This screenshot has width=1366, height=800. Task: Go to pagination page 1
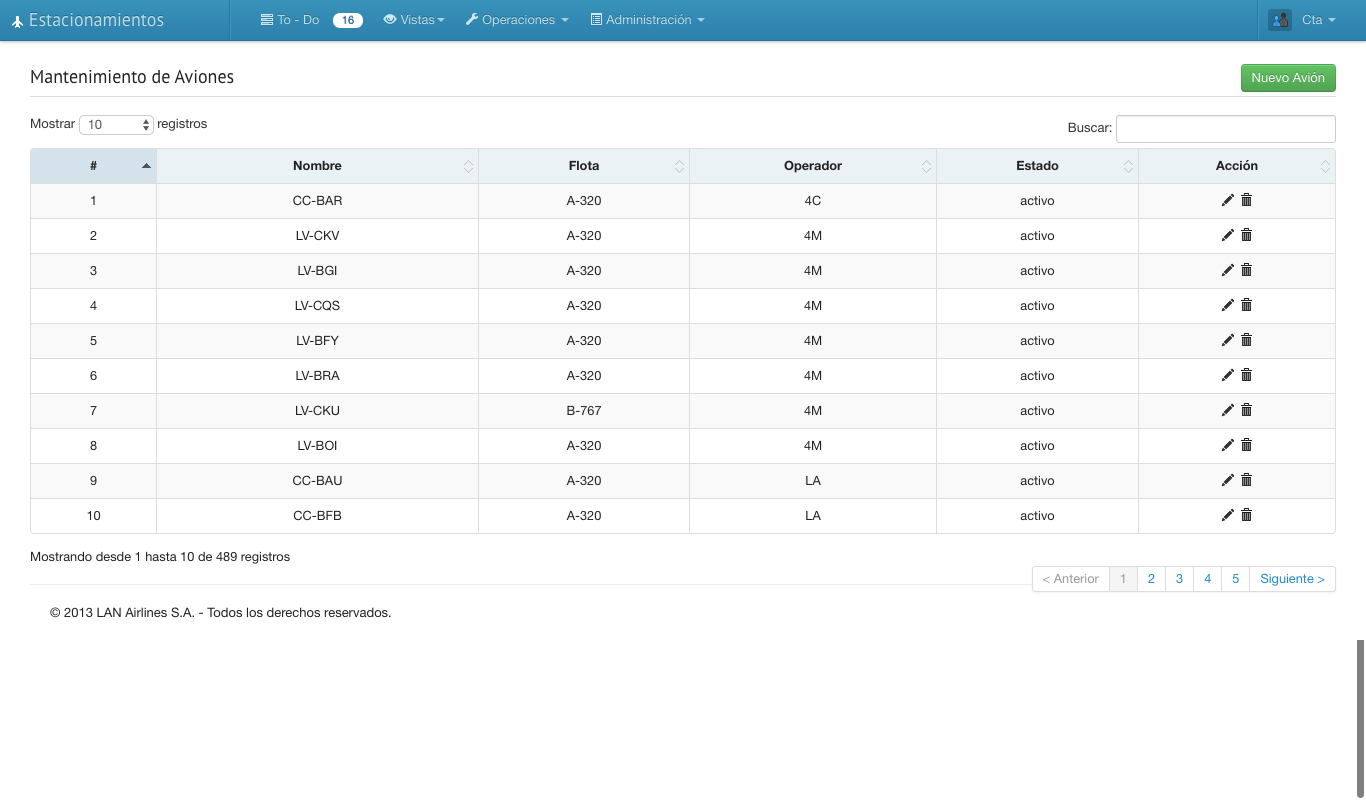1123,579
